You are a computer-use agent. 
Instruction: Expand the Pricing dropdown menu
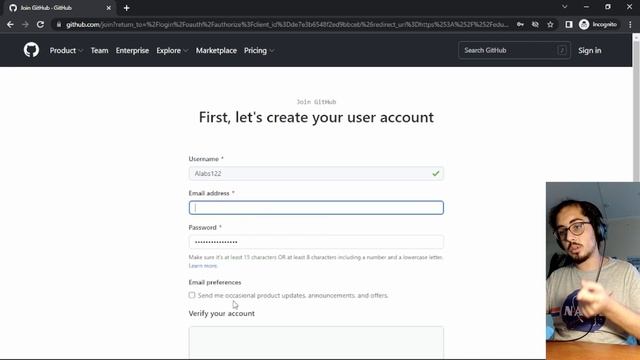(x=259, y=51)
